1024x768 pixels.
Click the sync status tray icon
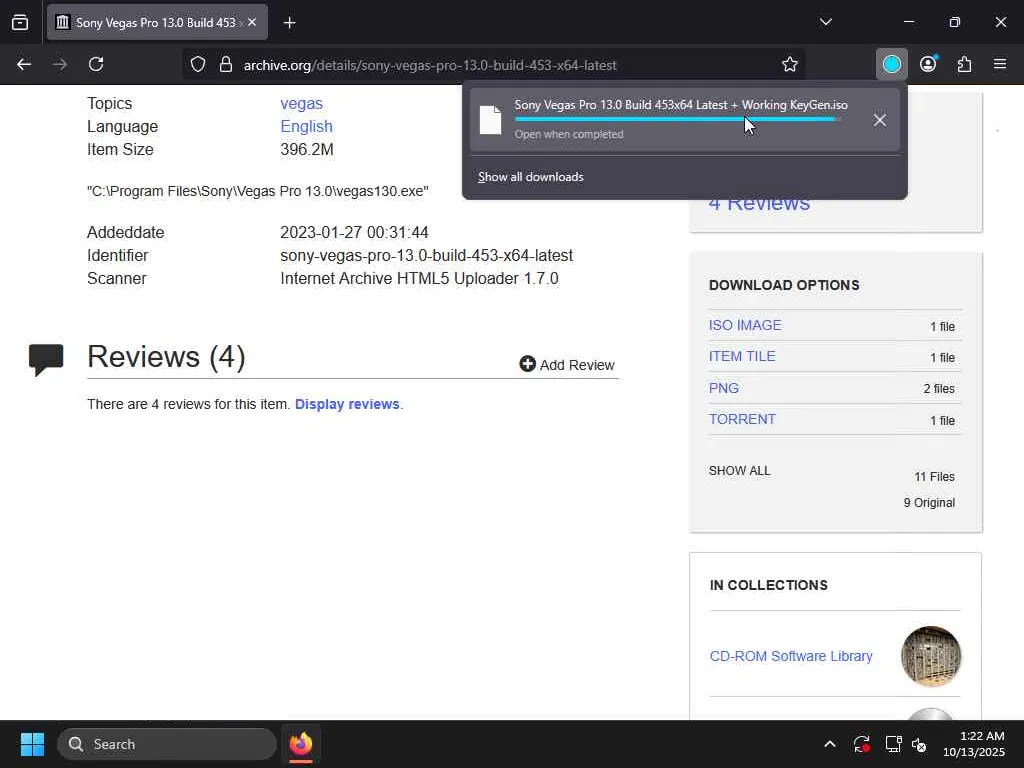click(x=861, y=744)
